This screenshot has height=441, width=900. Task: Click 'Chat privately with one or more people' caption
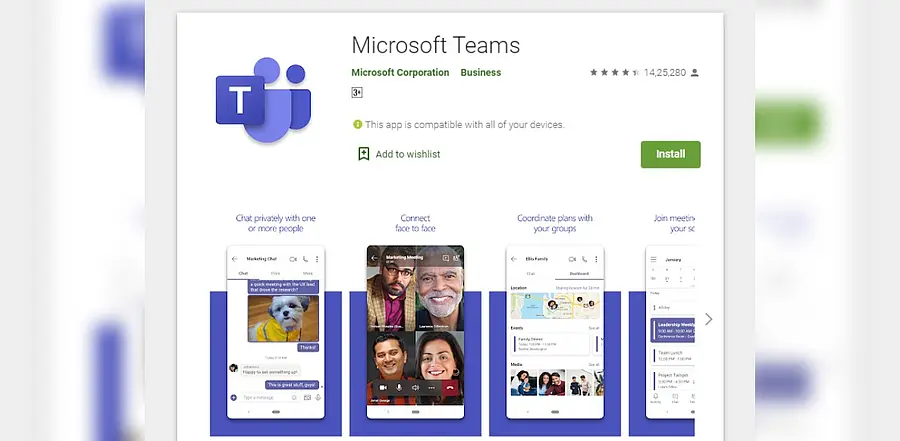point(276,223)
